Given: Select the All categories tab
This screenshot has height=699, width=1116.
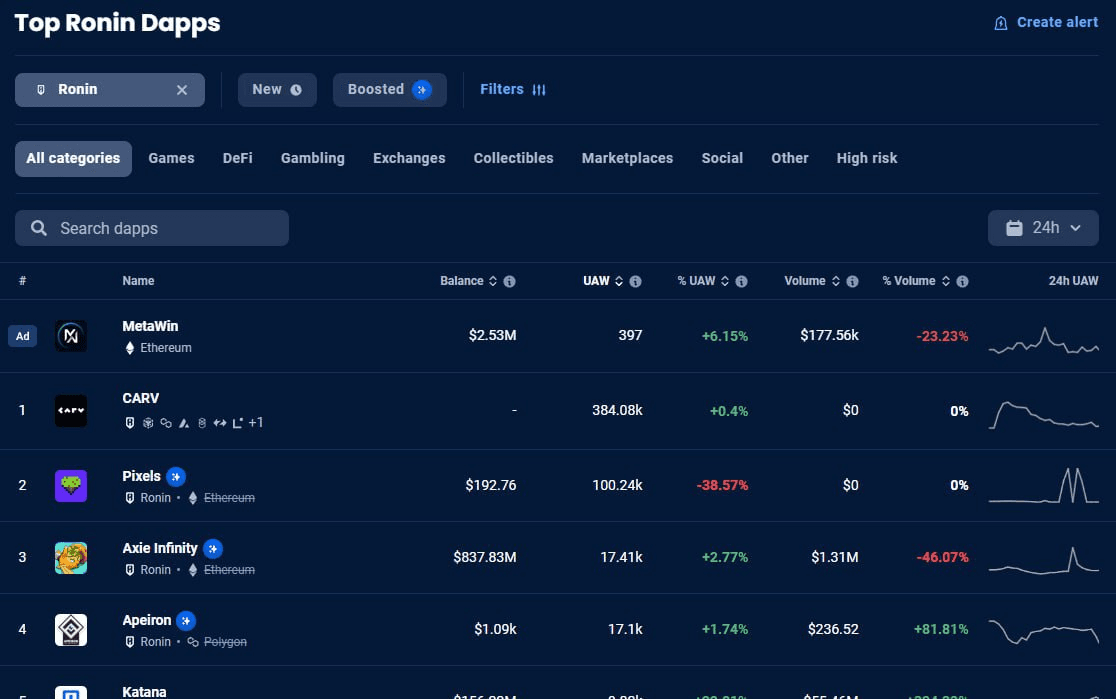Looking at the screenshot, I should [73, 158].
